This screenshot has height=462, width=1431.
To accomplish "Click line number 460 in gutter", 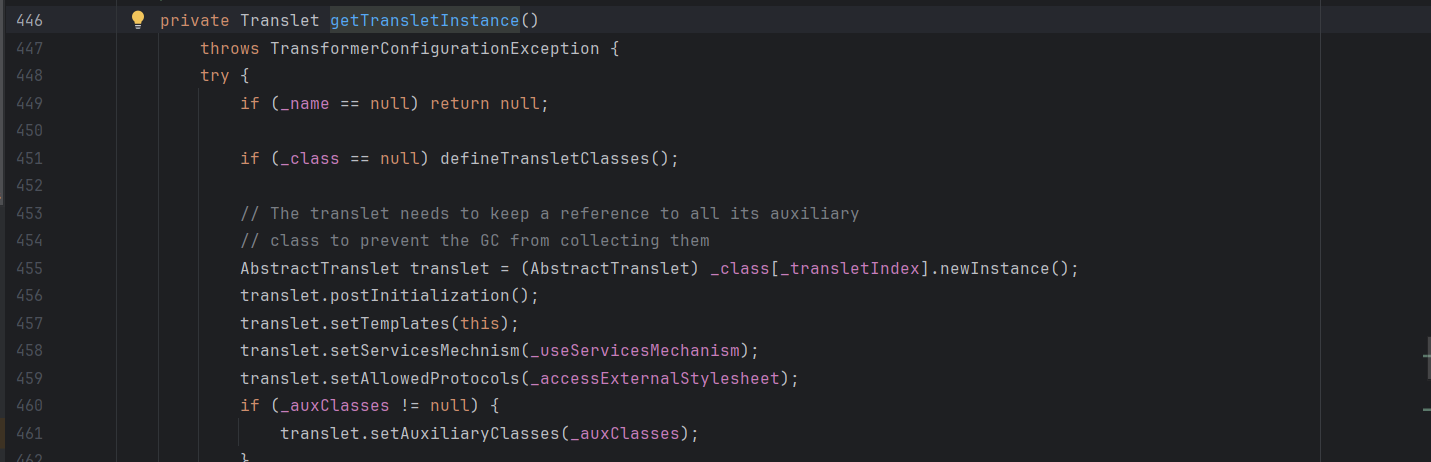I will coord(30,406).
